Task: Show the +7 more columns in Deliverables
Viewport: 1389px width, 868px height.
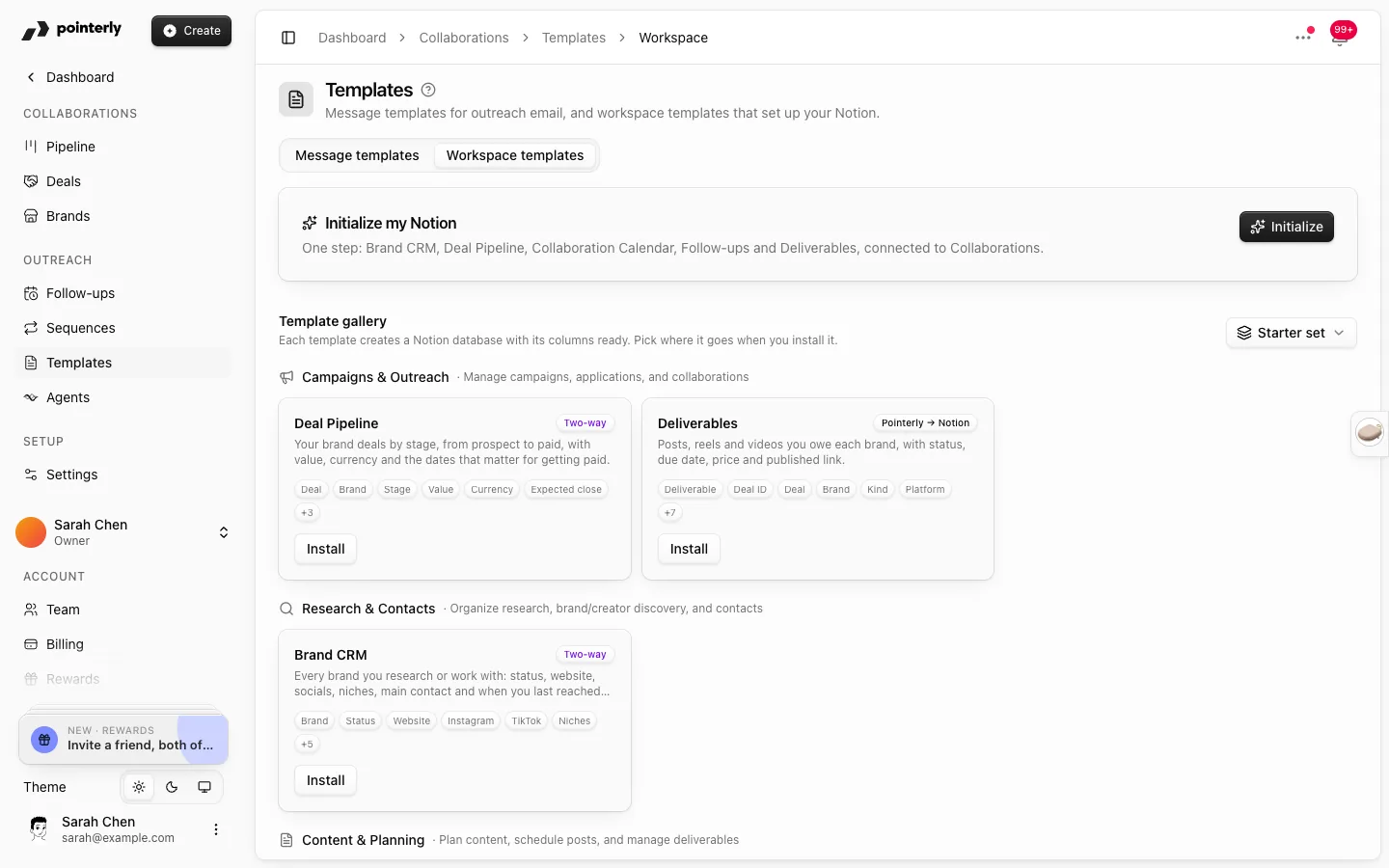Action: pos(670,513)
